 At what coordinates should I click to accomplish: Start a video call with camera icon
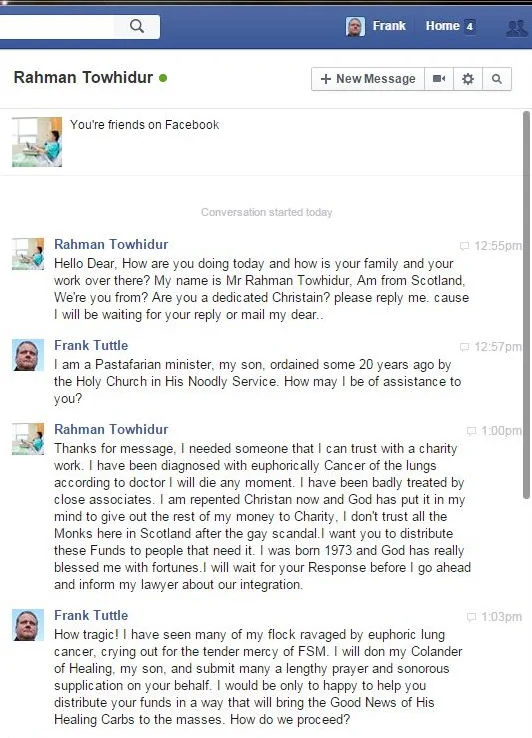[x=439, y=79]
